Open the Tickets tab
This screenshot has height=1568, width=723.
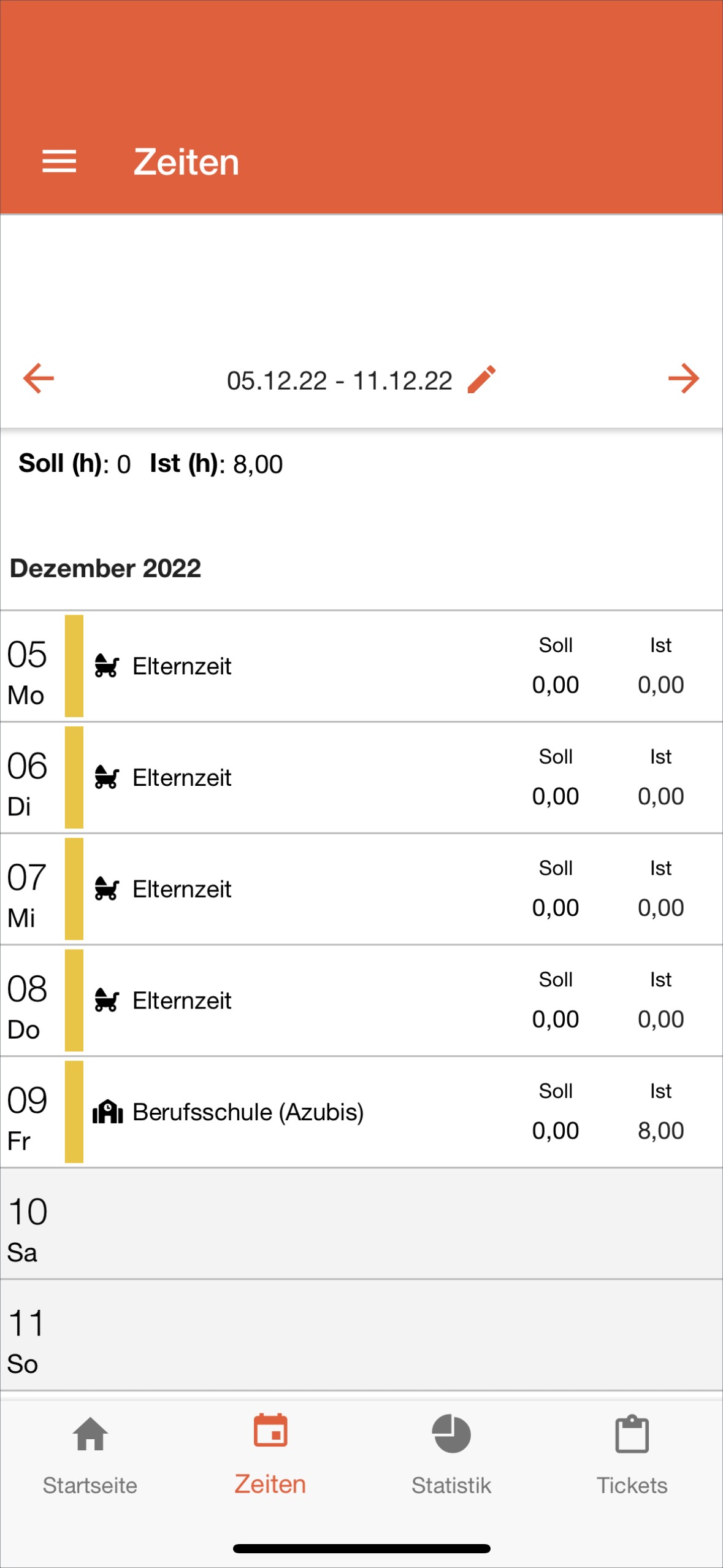[x=632, y=1454]
